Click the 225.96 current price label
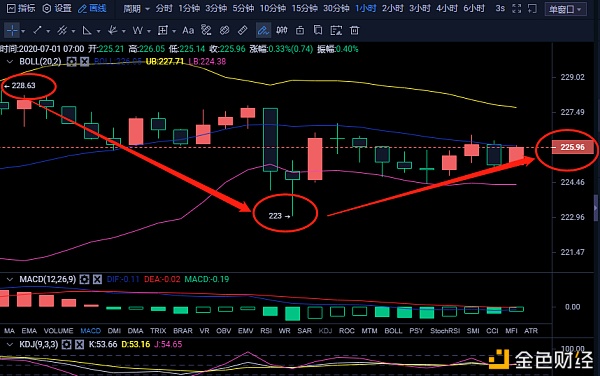 pyautogui.click(x=573, y=147)
